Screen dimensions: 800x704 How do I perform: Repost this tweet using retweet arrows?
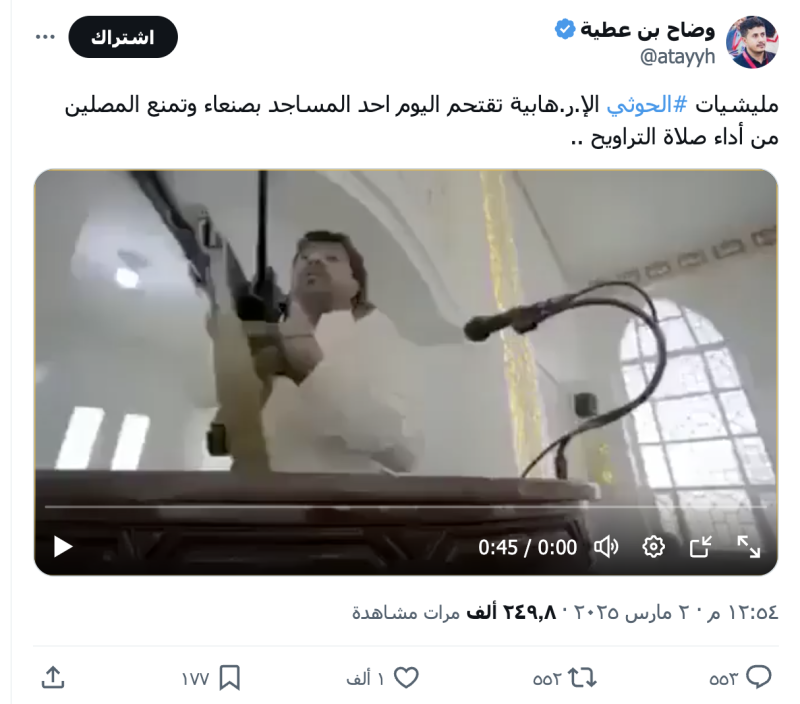pyautogui.click(x=582, y=678)
